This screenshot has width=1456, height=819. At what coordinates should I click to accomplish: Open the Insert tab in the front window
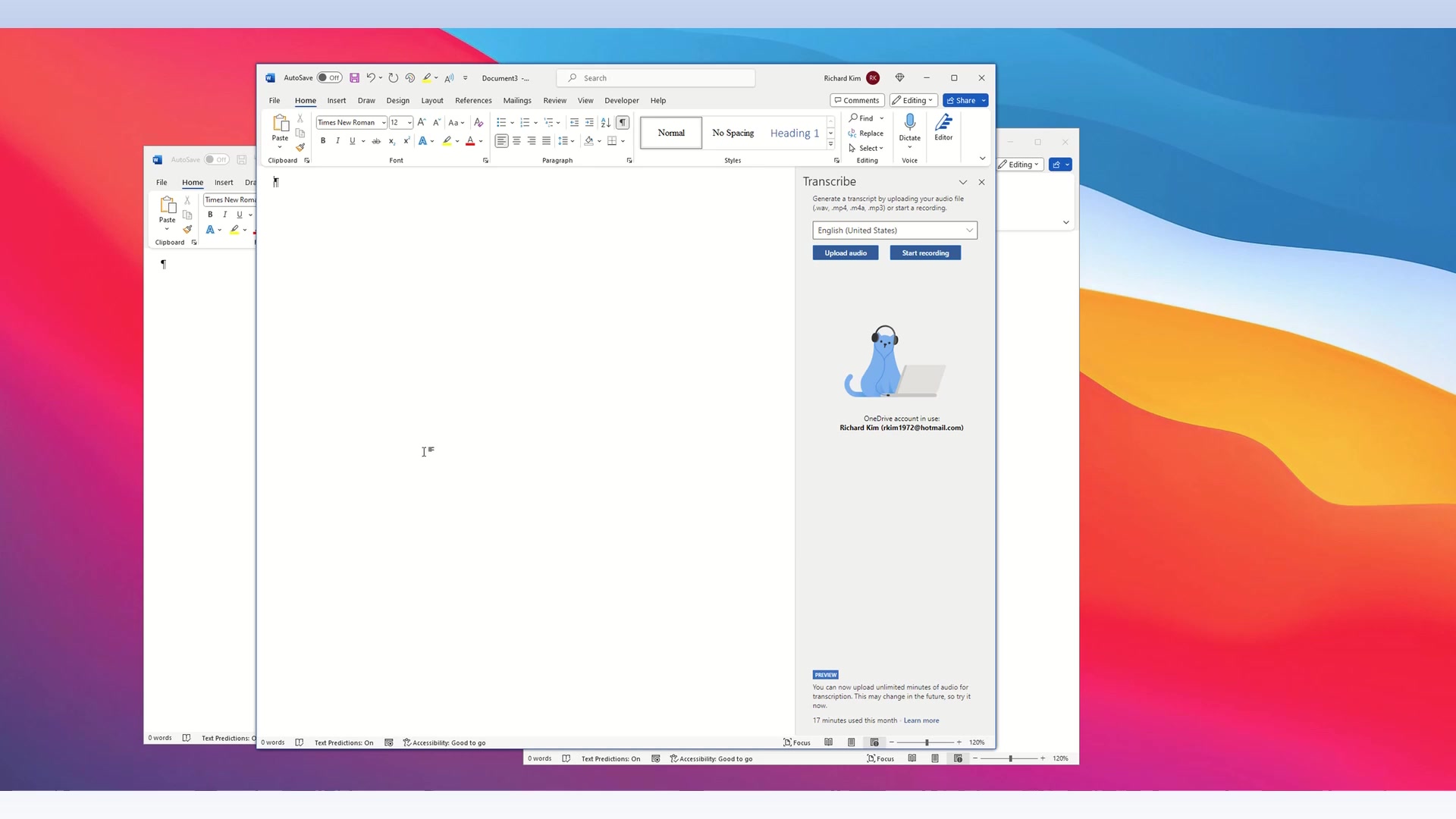point(337,100)
